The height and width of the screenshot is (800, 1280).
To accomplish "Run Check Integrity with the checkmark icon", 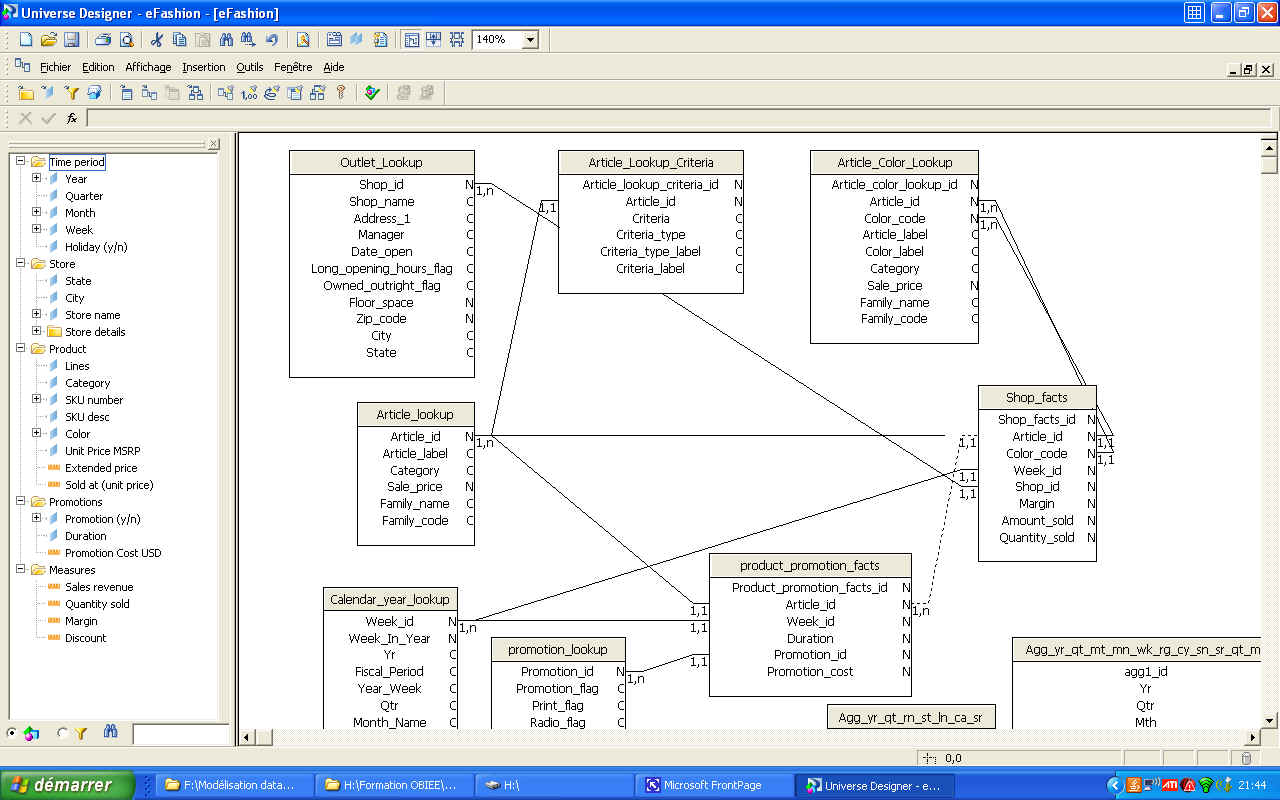I will tap(372, 93).
